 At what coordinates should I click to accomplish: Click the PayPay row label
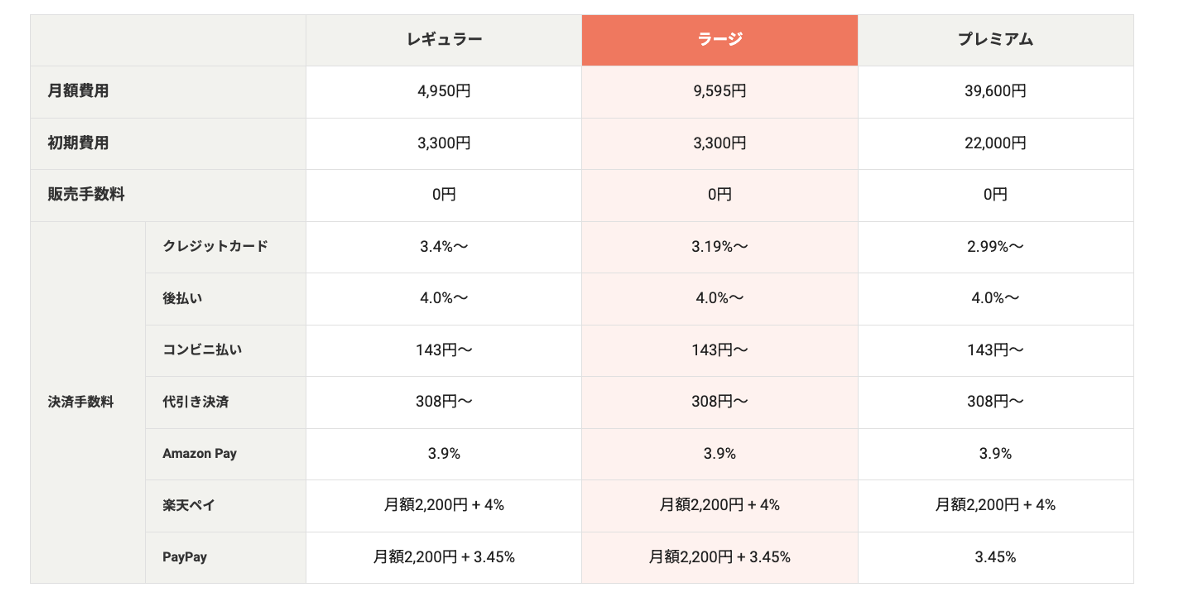point(185,557)
